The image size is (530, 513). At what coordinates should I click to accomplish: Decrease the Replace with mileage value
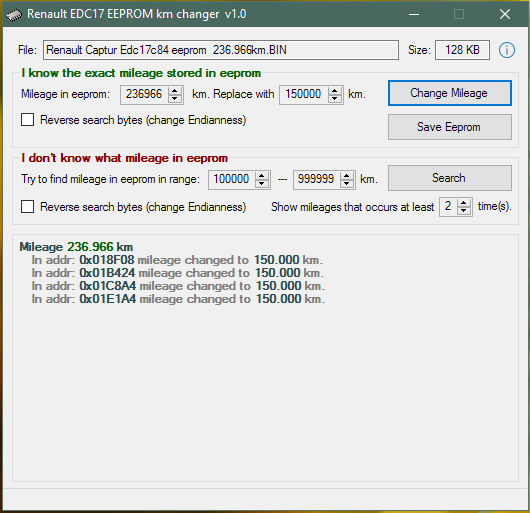(x=334, y=98)
